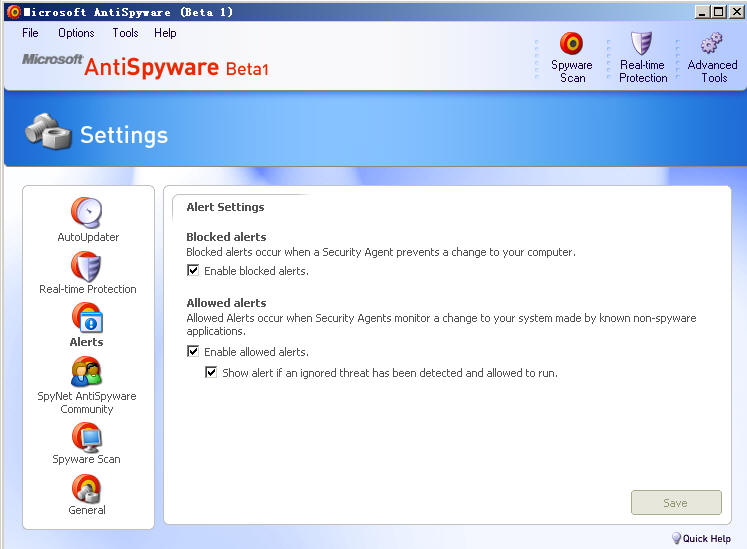
Task: Select the Alerts settings icon
Action: (x=87, y=317)
